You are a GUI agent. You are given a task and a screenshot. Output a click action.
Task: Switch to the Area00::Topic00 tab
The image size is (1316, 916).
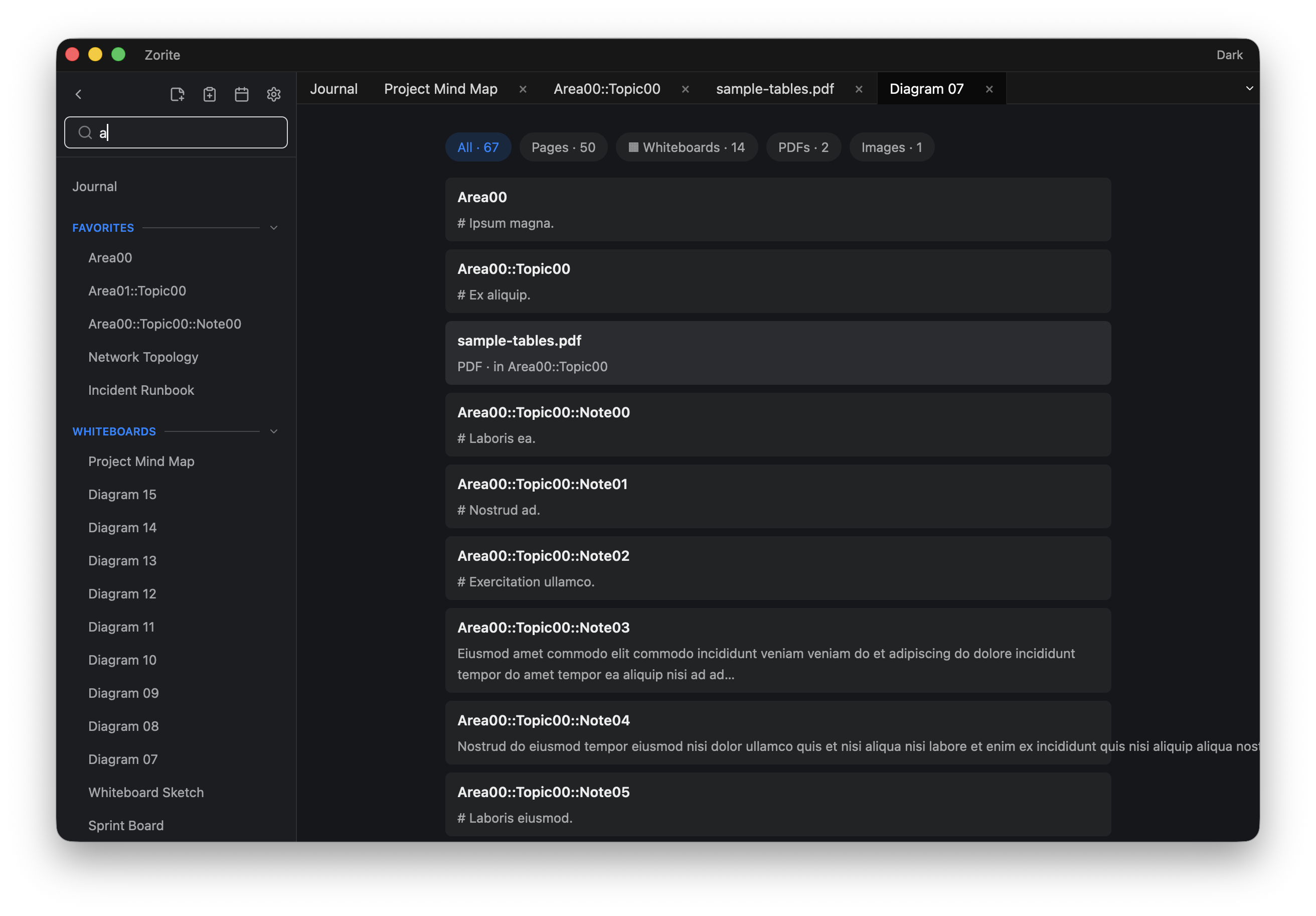click(606, 89)
